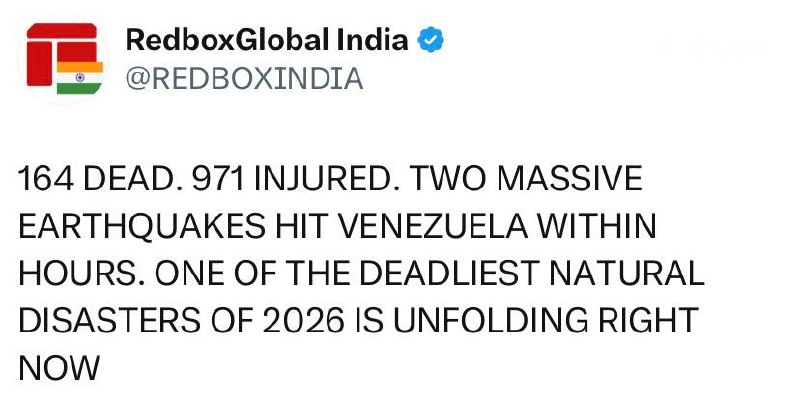The height and width of the screenshot is (404, 800).
Task: Click the Indian flag in the avatar
Action: (x=80, y=78)
